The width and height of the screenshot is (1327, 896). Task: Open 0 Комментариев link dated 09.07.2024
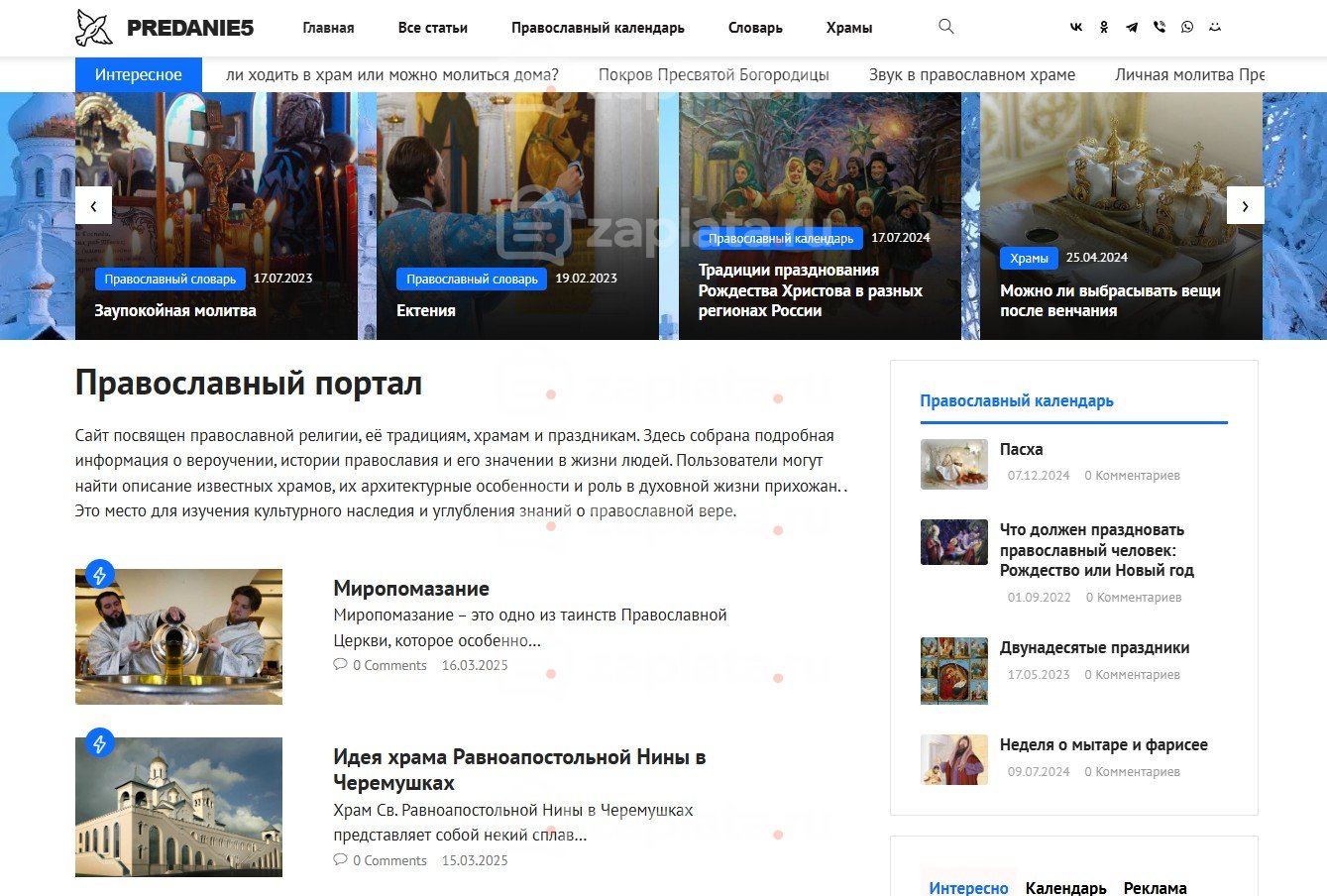[1132, 772]
